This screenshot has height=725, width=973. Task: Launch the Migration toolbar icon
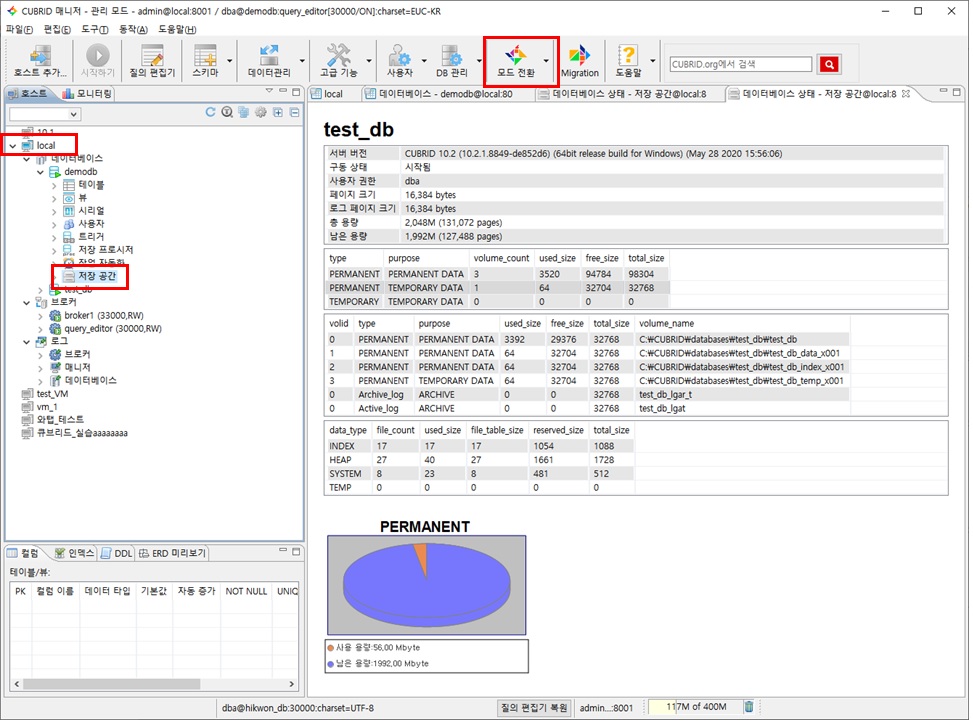tap(580, 61)
